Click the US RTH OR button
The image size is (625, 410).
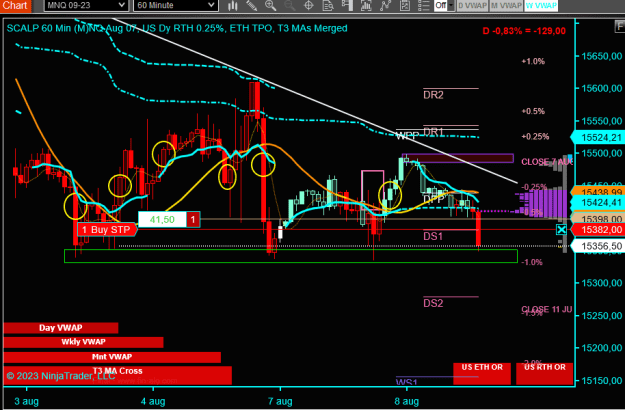pos(544,373)
